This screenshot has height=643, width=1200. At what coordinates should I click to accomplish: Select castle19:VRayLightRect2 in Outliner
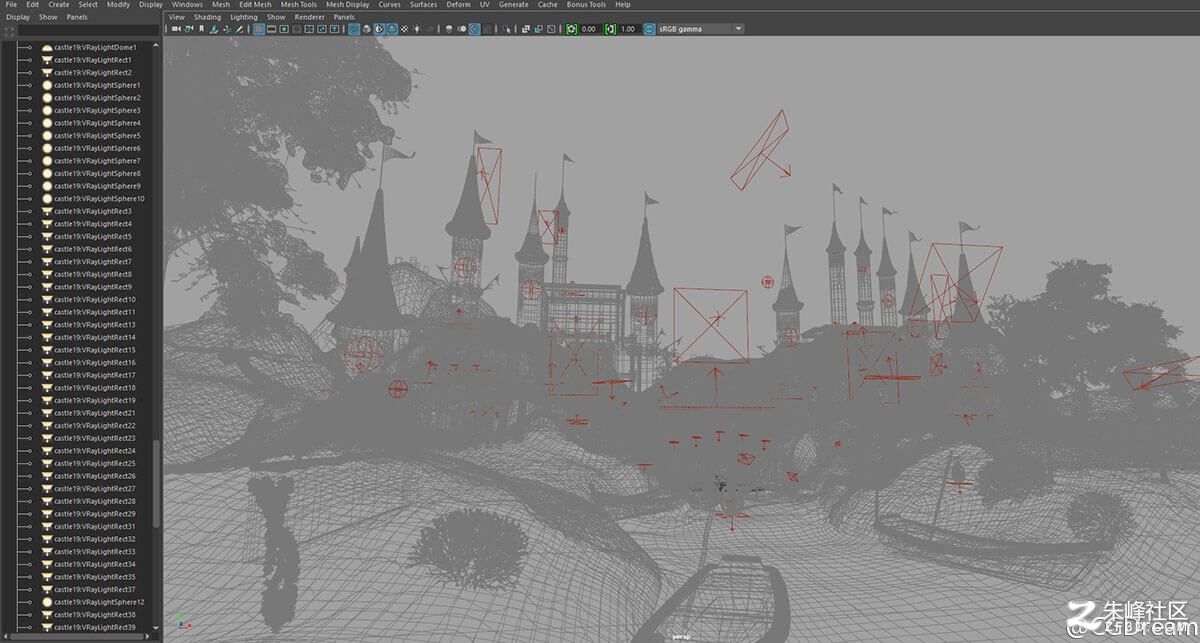click(93, 72)
